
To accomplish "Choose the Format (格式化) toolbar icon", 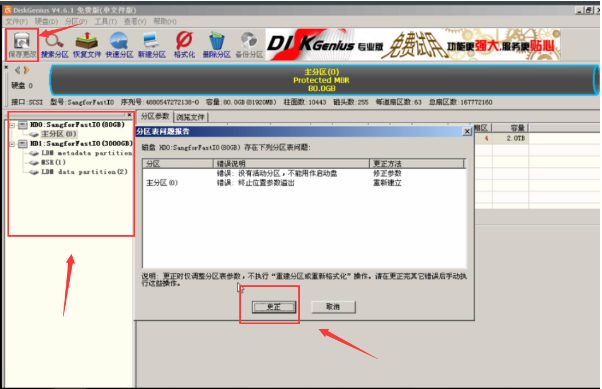I will point(184,45).
